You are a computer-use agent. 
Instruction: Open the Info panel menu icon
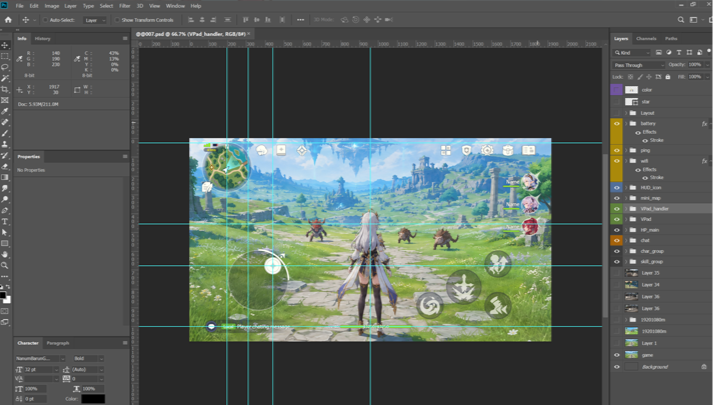click(125, 39)
